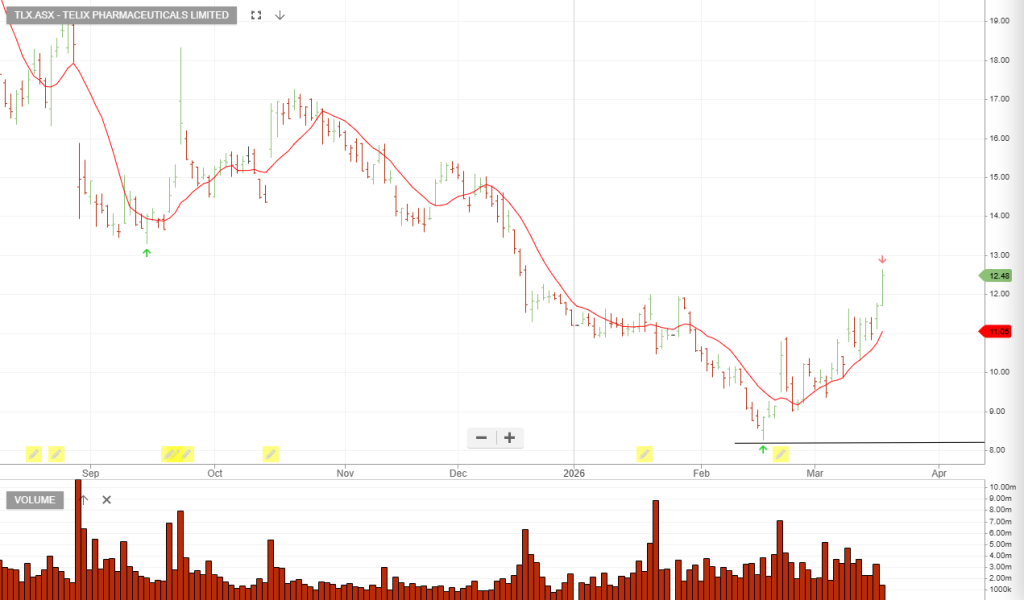This screenshot has height=600, width=1024.
Task: Open the yellow note marker in mid-October
Action: (270, 454)
